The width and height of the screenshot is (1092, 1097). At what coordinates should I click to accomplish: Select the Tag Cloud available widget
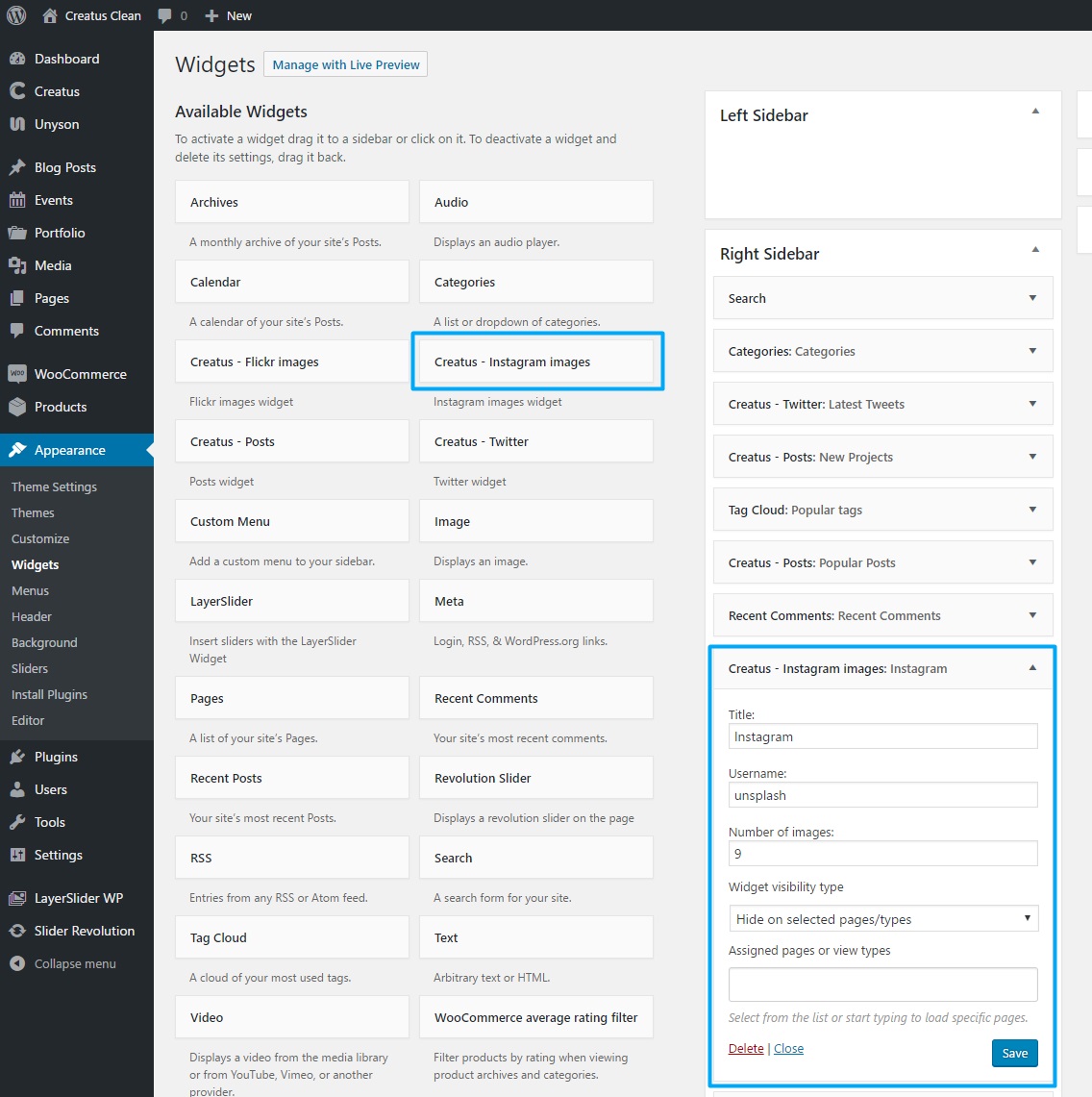291,937
